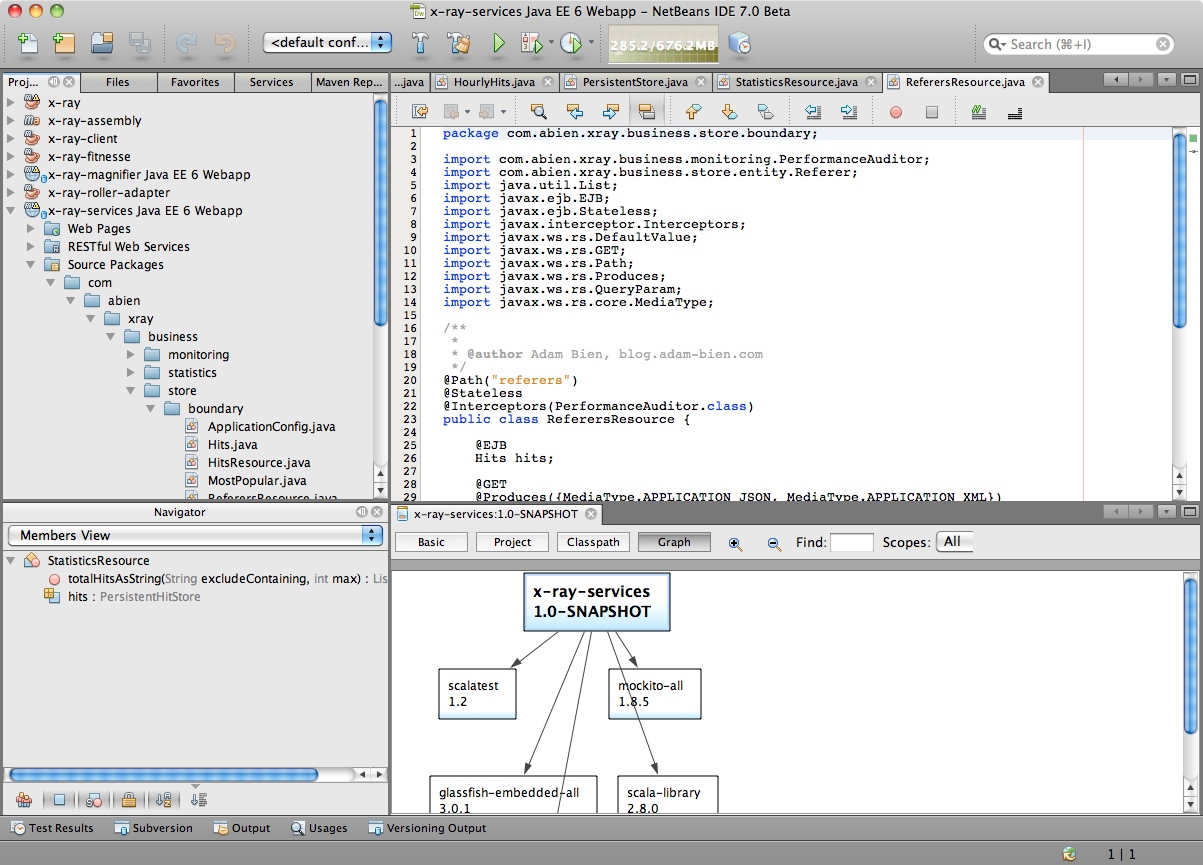The height and width of the screenshot is (865, 1203).
Task: Toggle Sort by Name in Navigator
Action: (x=164, y=799)
